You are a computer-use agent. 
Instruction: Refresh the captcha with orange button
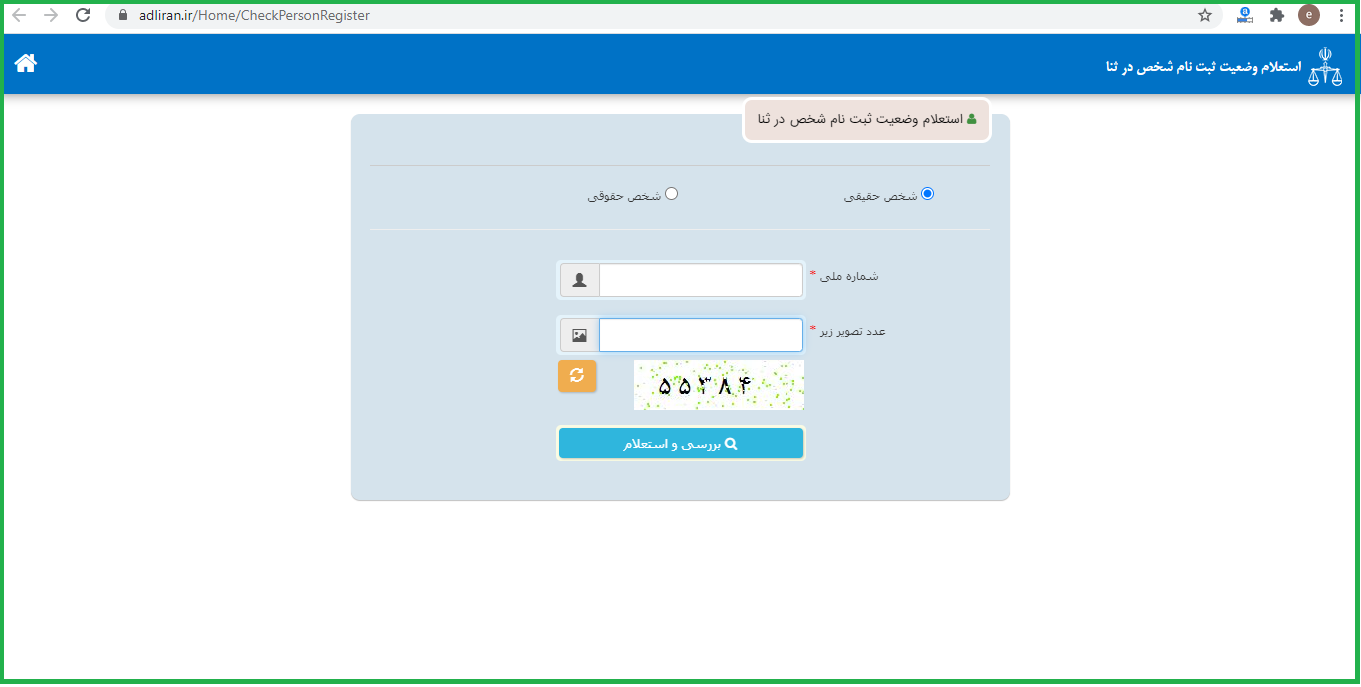point(577,376)
